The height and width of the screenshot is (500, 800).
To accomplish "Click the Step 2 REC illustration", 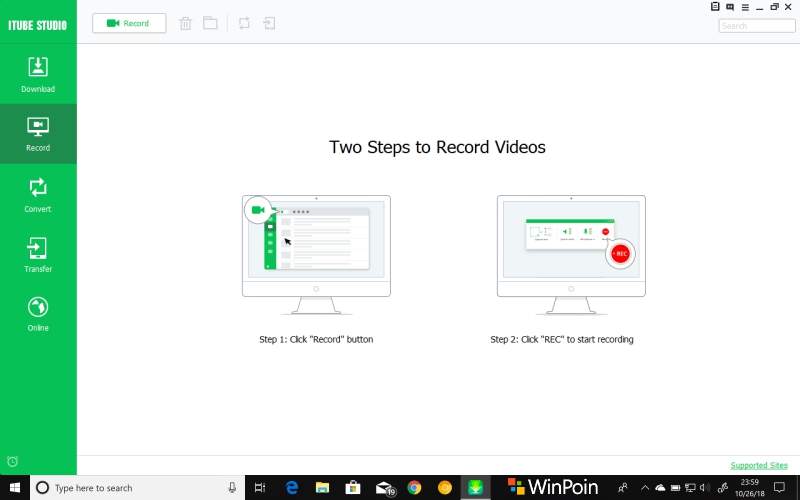I will pos(571,247).
